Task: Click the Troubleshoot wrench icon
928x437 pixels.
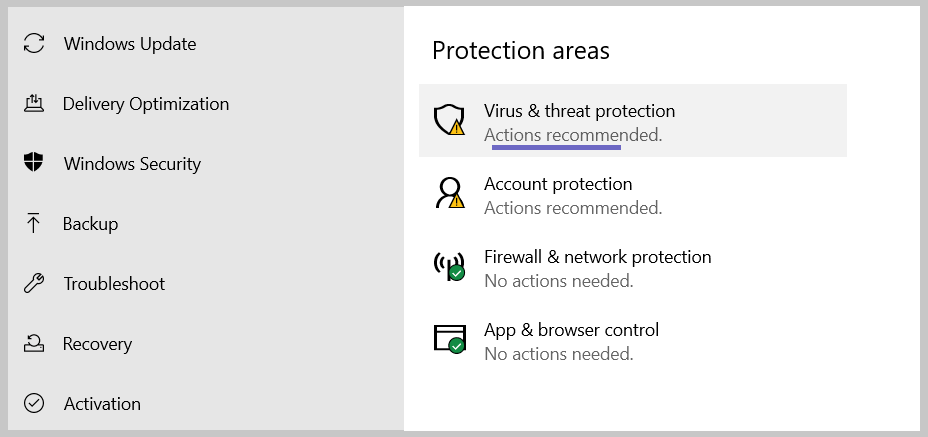Action: (x=34, y=284)
